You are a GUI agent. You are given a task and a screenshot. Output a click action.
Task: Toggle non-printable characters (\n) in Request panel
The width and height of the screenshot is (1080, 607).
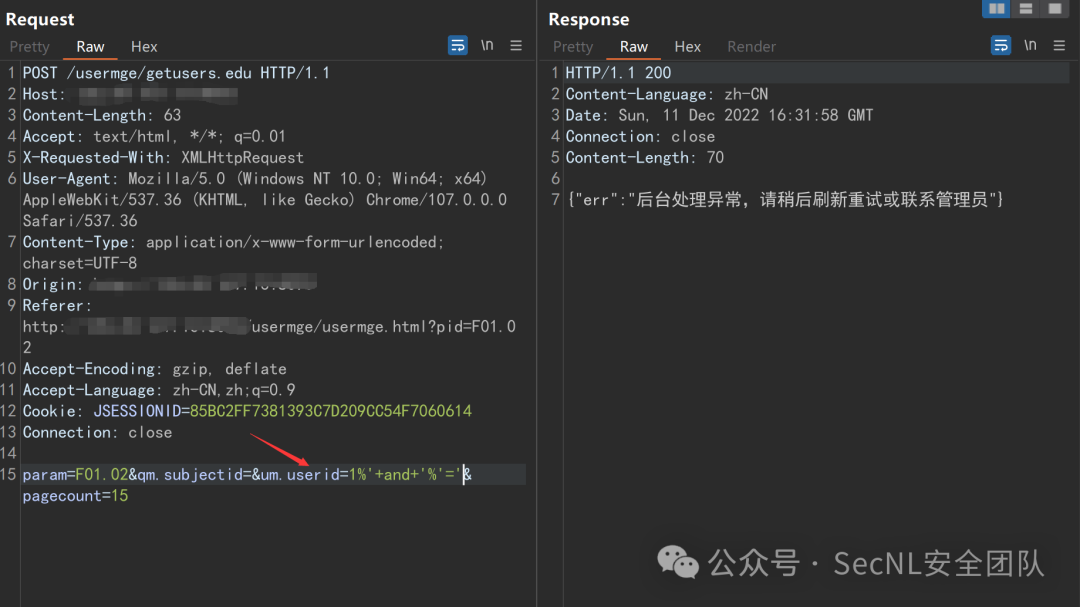coord(487,46)
